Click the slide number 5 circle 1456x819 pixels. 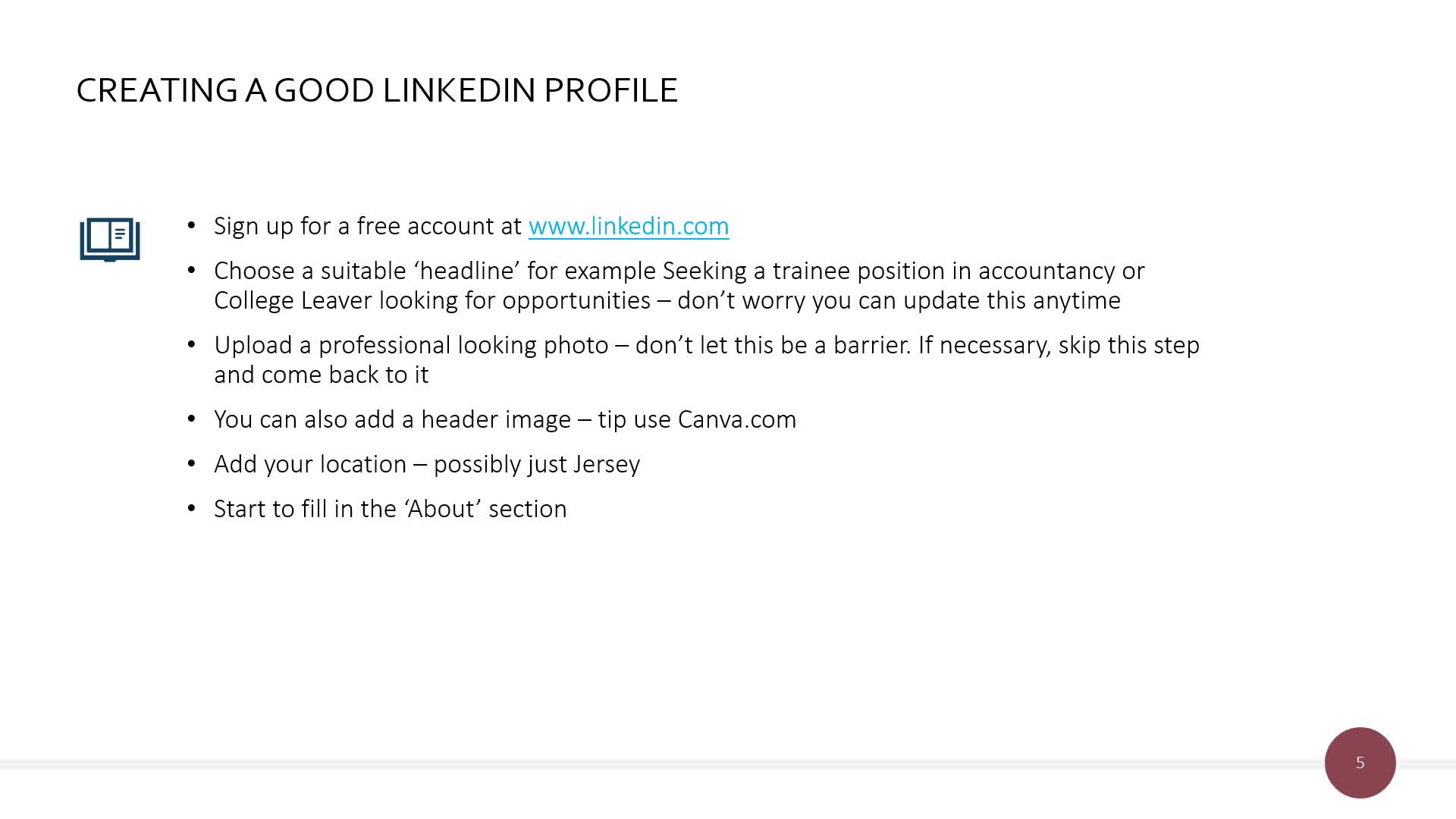1360,762
